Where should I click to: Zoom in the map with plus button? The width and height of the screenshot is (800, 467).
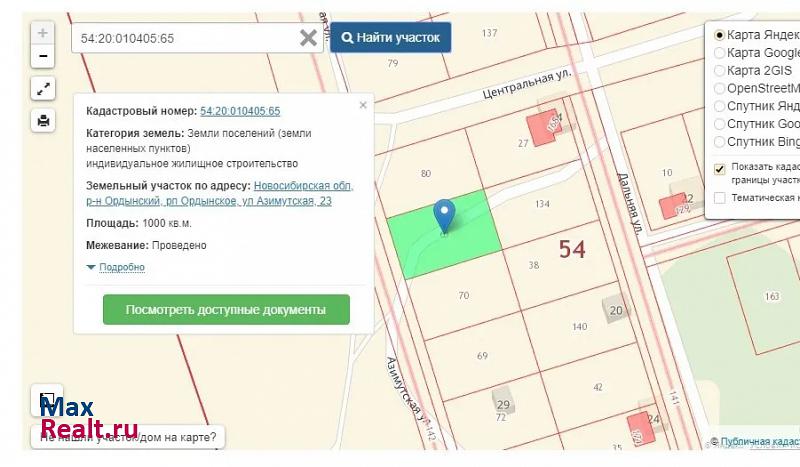[43, 33]
